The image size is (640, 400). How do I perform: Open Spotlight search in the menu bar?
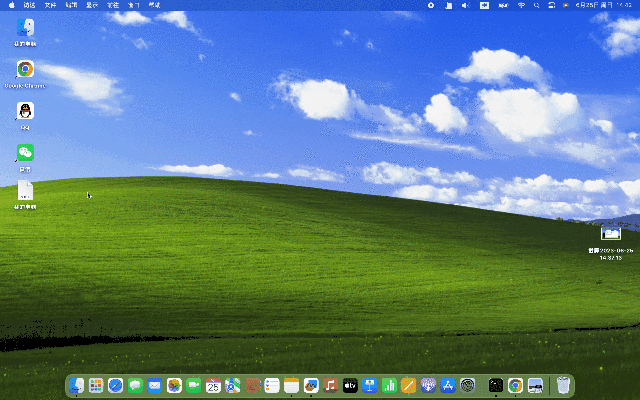coord(537,5)
